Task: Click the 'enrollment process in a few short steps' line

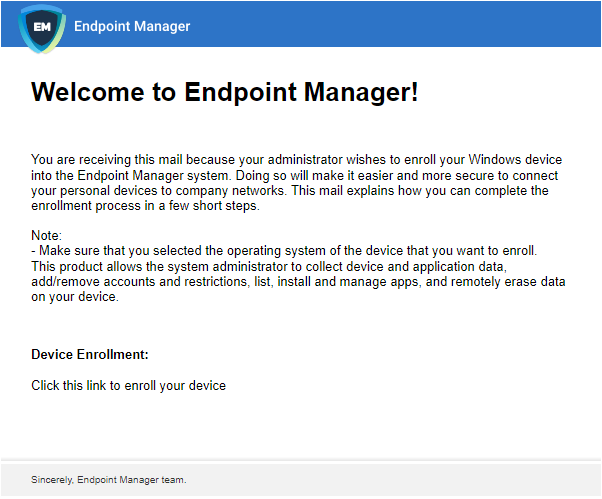Action: [146, 206]
